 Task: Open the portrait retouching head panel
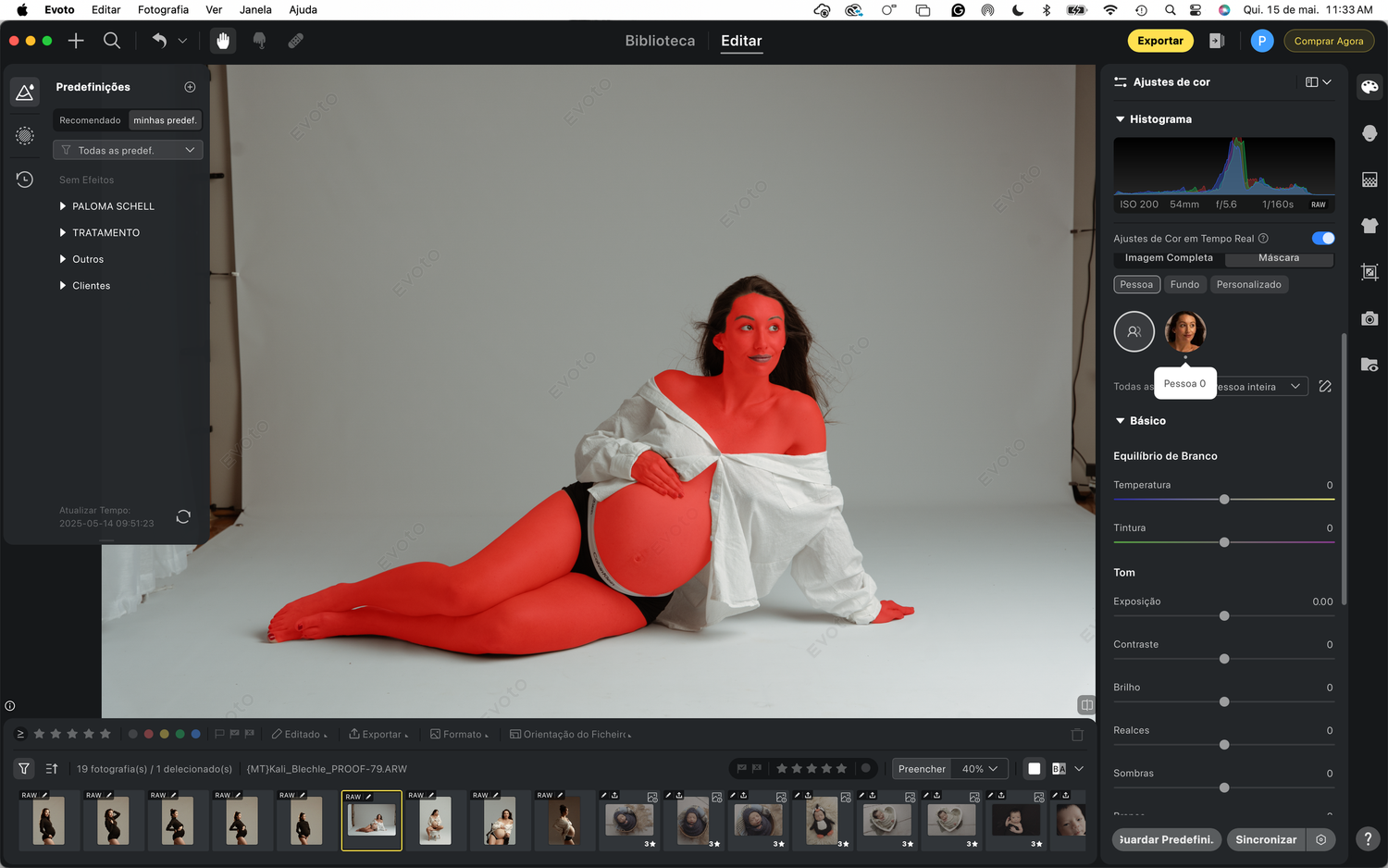(x=1369, y=133)
